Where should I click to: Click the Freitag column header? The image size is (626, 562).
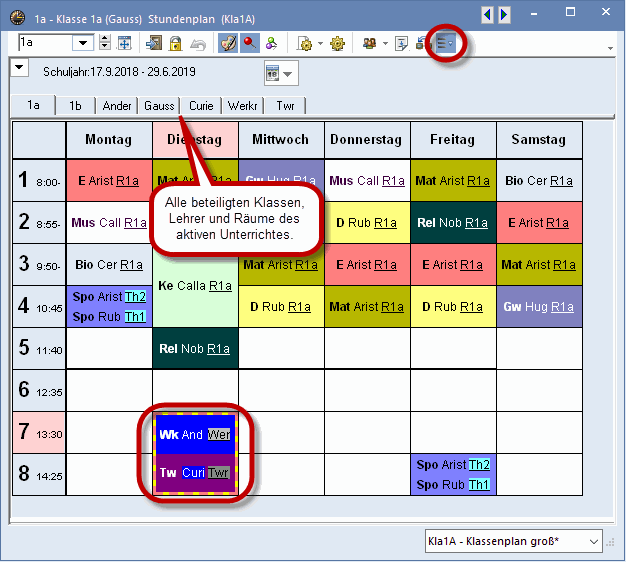[x=453, y=140]
